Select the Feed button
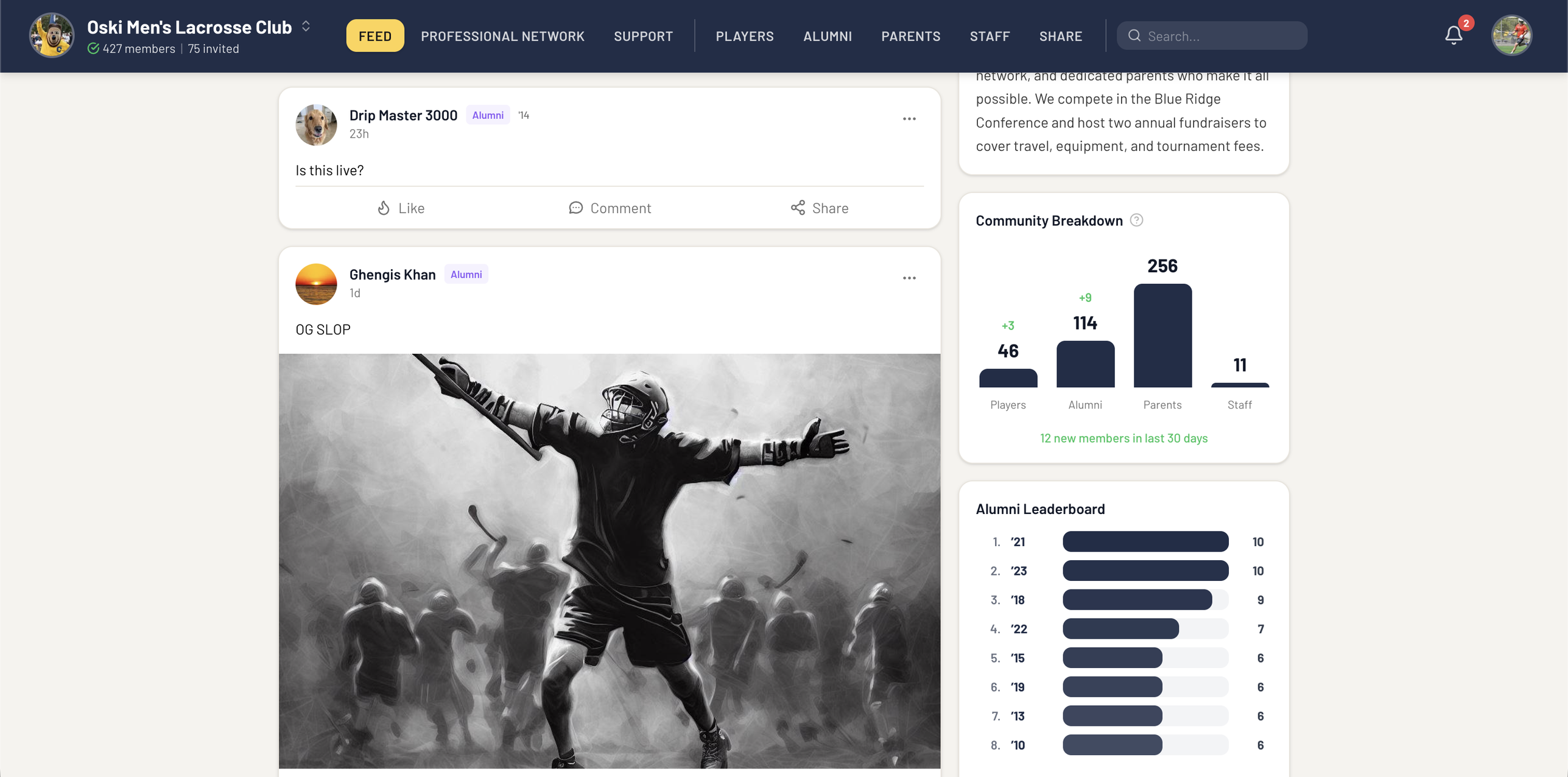This screenshot has height=777, width=1568. (x=374, y=36)
